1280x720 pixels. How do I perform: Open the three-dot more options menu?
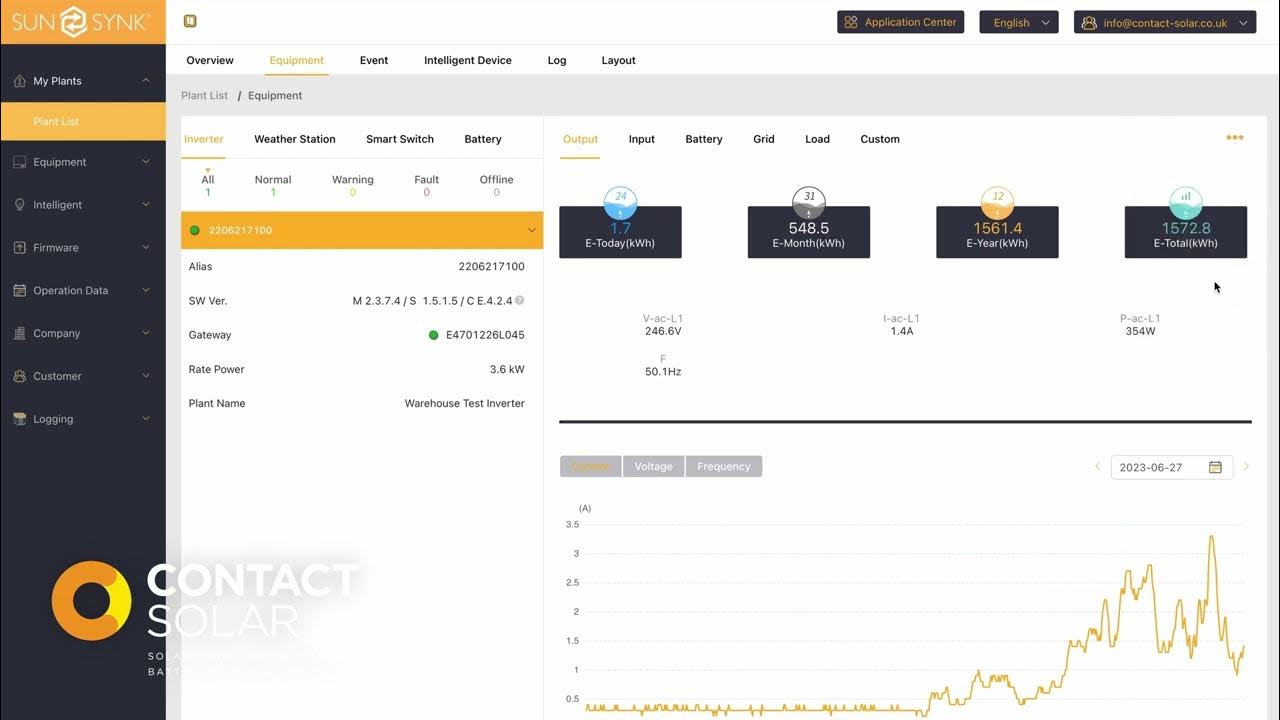tap(1235, 138)
